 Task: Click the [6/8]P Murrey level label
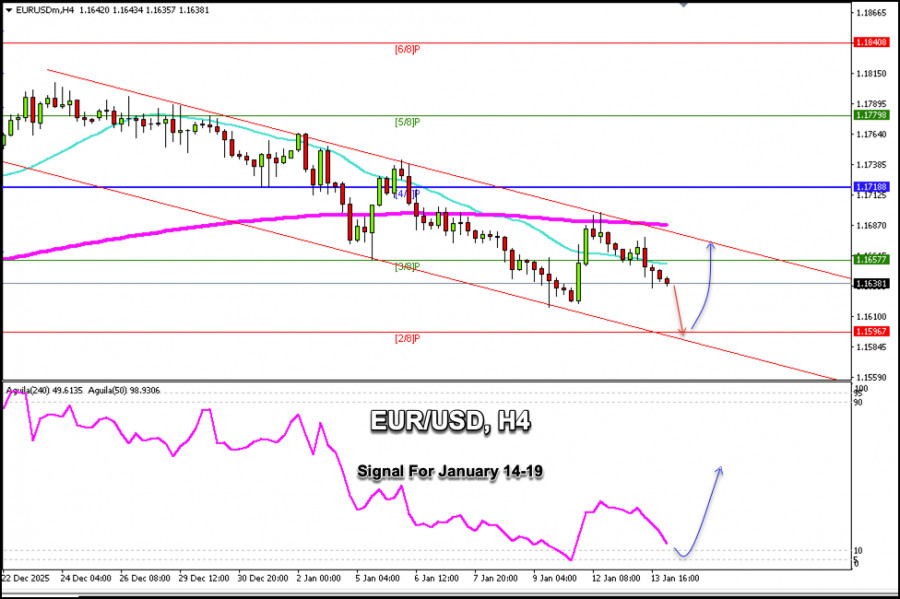[408, 50]
